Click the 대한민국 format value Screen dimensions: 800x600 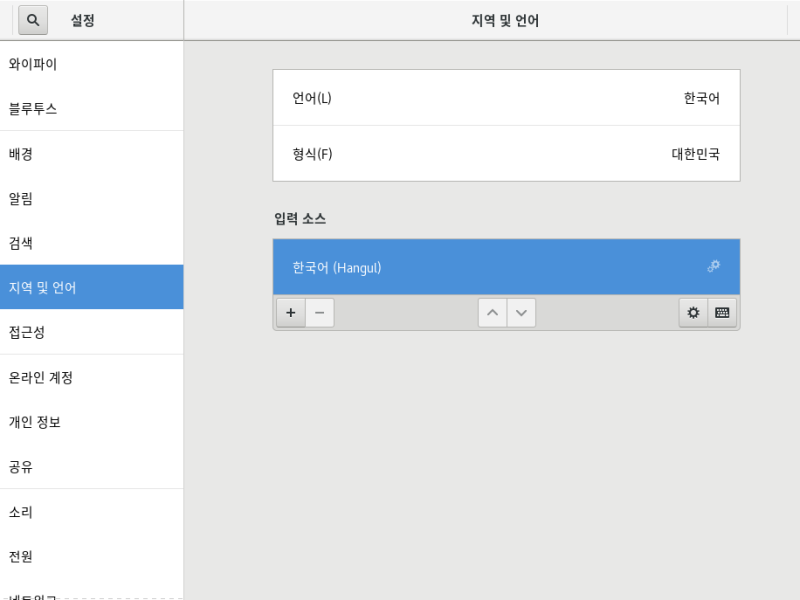point(695,154)
